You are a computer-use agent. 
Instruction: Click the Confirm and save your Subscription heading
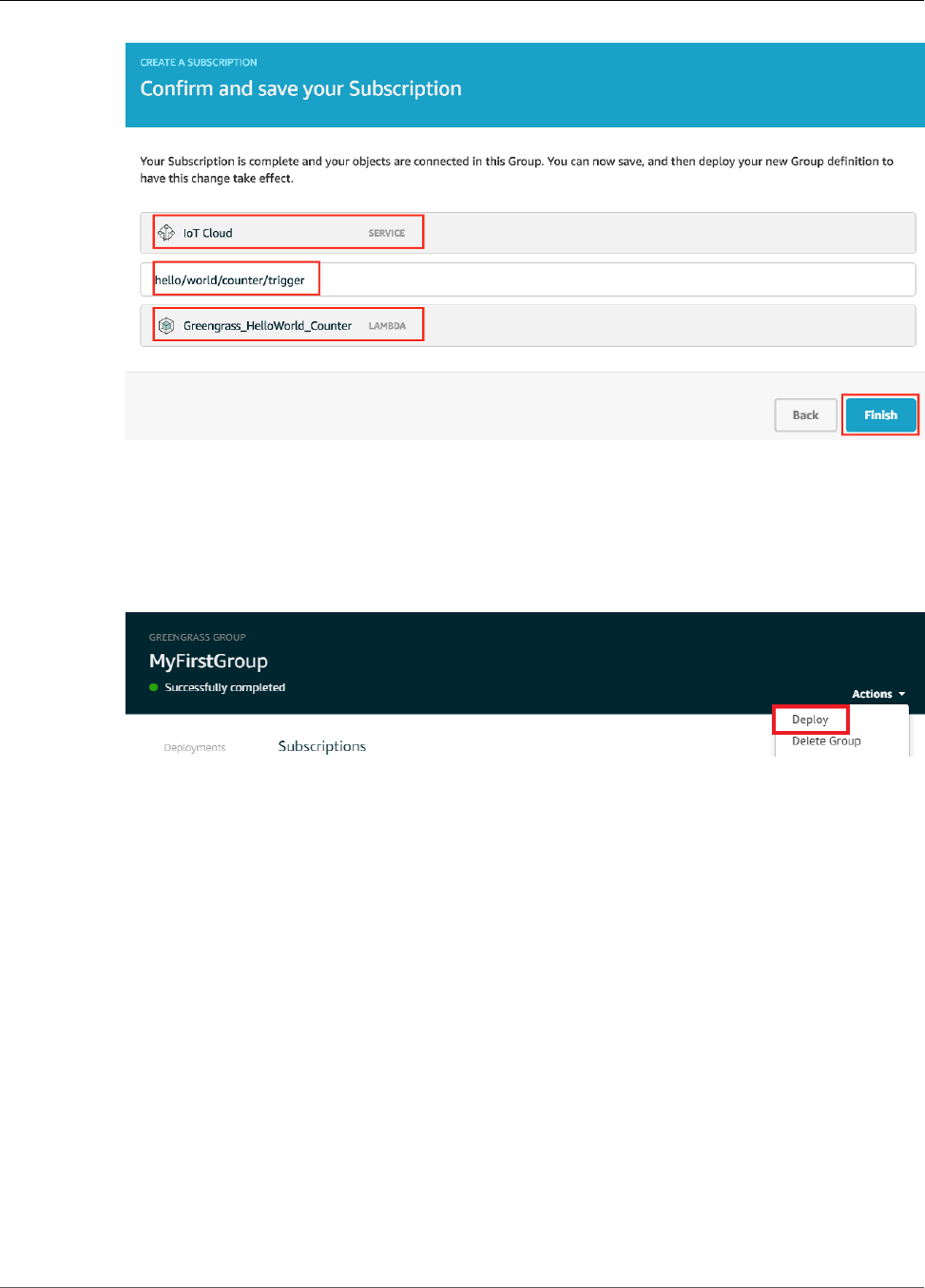tap(301, 88)
